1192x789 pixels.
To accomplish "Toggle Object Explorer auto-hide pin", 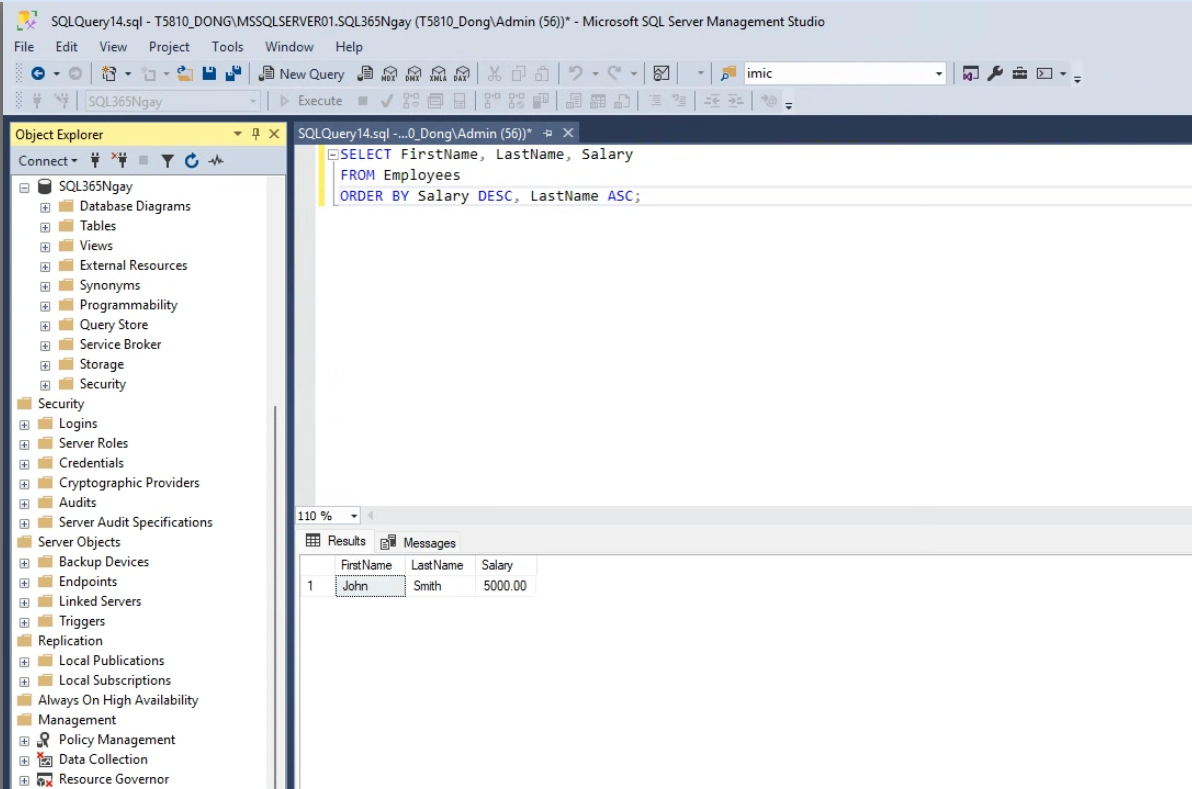I will 256,135.
